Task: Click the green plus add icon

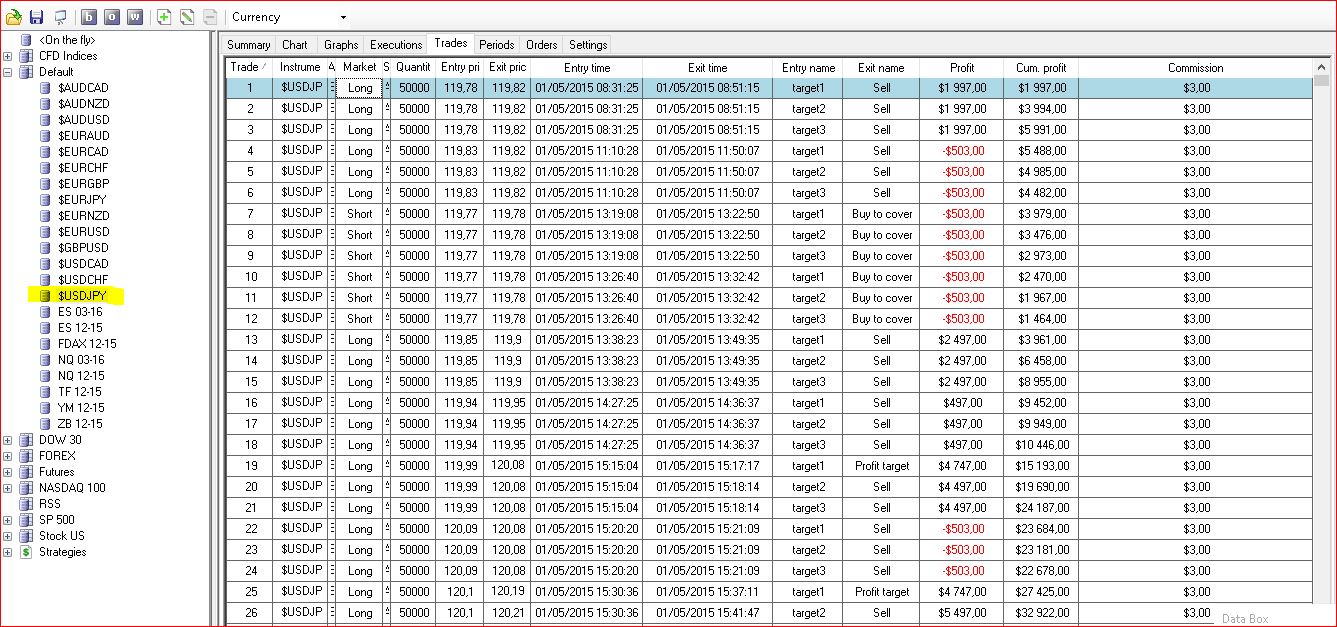Action: (x=164, y=17)
